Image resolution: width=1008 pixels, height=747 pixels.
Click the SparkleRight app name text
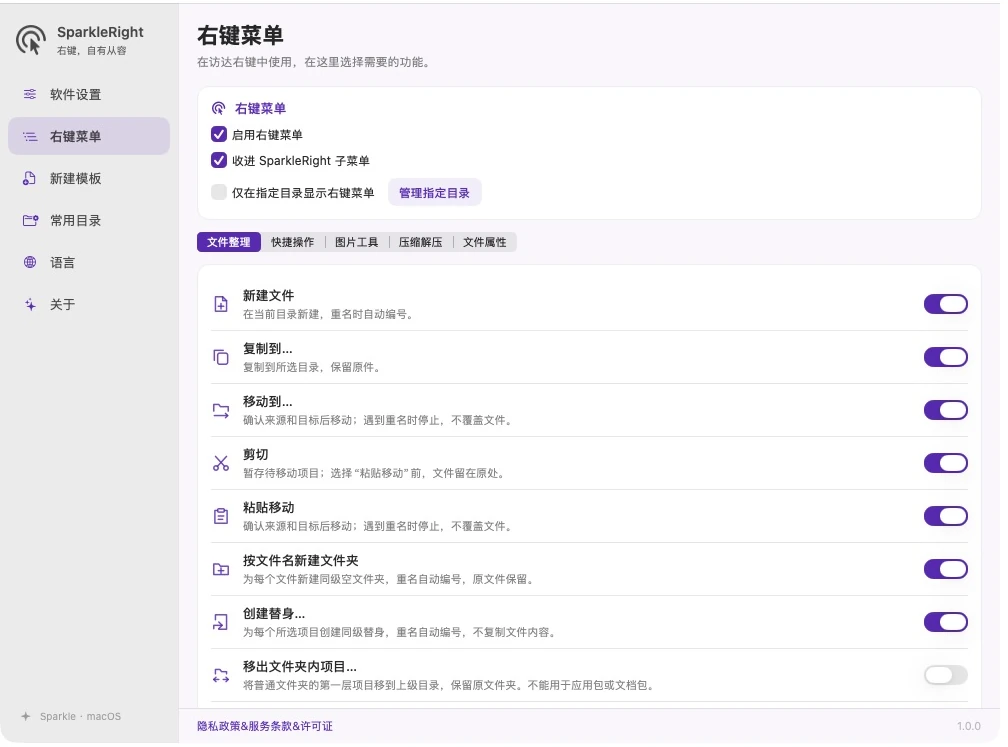pyautogui.click(x=100, y=32)
